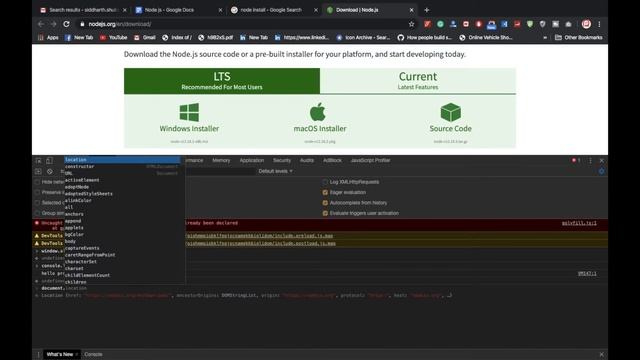Image resolution: width=640 pixels, height=360 pixels.
Task: Open the Default levels dropdown
Action: [276, 171]
